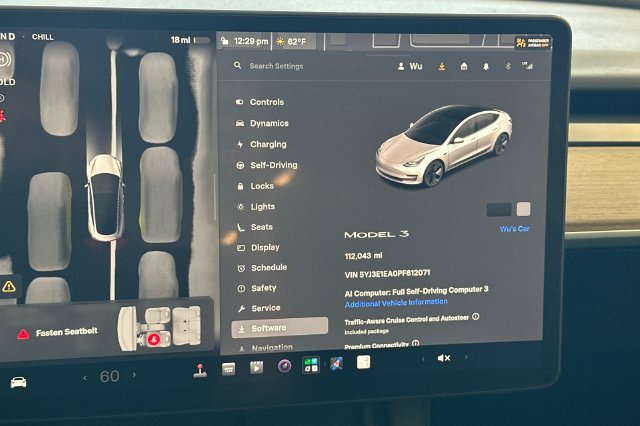Tap the AI Computer: Full Self-Driving Computer 3 text
Screen dimensions: 640x426
coord(416,291)
